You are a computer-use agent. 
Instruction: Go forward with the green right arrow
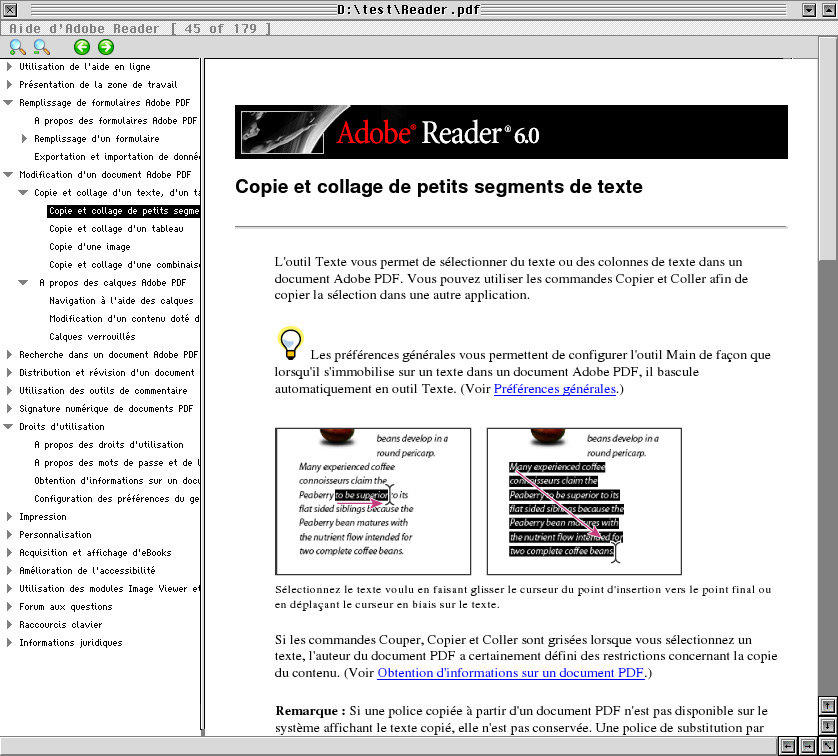point(106,47)
